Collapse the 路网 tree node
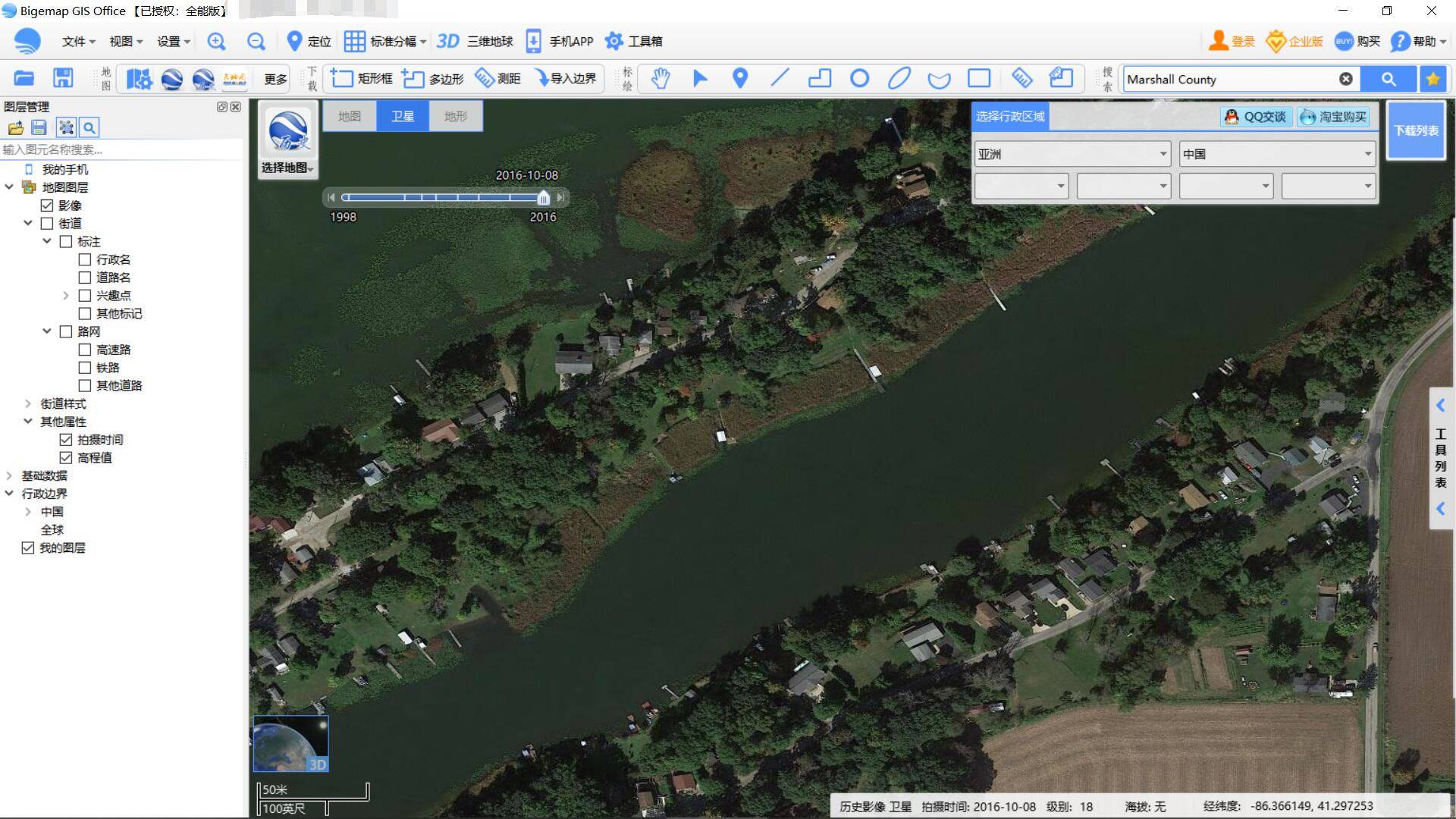 pyautogui.click(x=47, y=331)
